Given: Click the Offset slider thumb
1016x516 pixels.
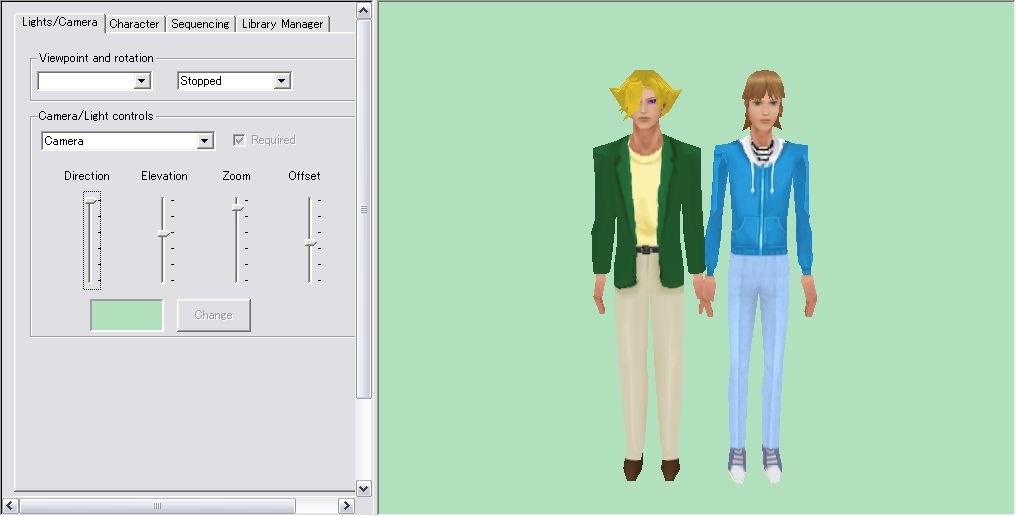Looking at the screenshot, I should click(311, 242).
